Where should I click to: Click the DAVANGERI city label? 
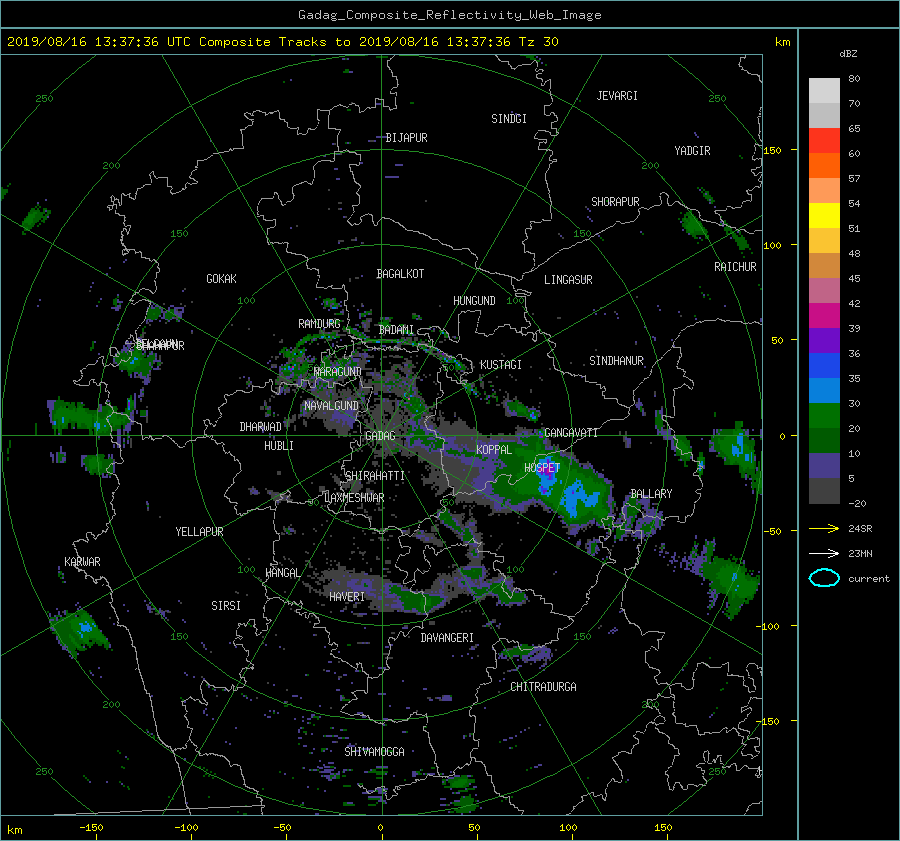tap(447, 638)
